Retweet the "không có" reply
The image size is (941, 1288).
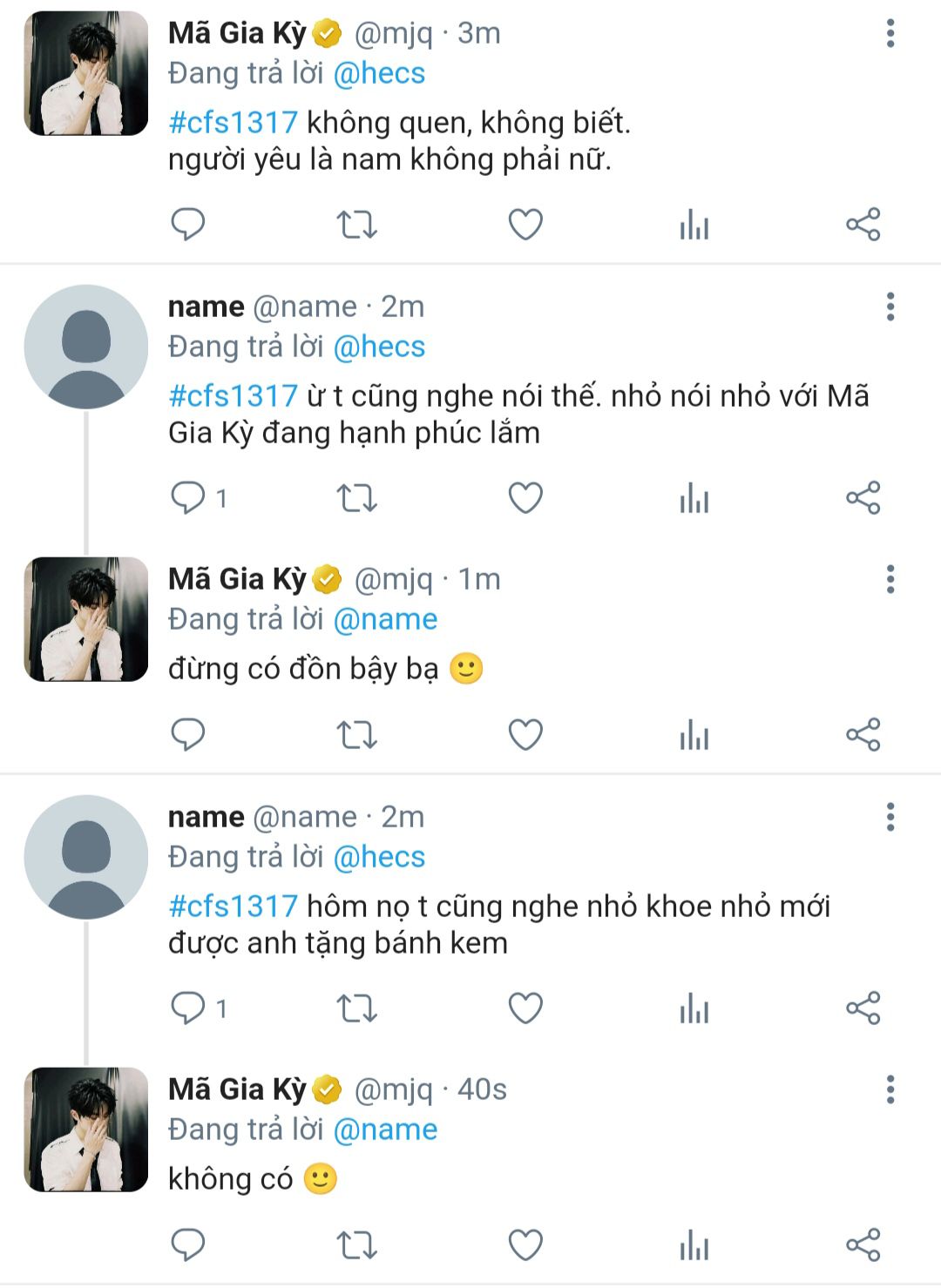click(x=356, y=1245)
